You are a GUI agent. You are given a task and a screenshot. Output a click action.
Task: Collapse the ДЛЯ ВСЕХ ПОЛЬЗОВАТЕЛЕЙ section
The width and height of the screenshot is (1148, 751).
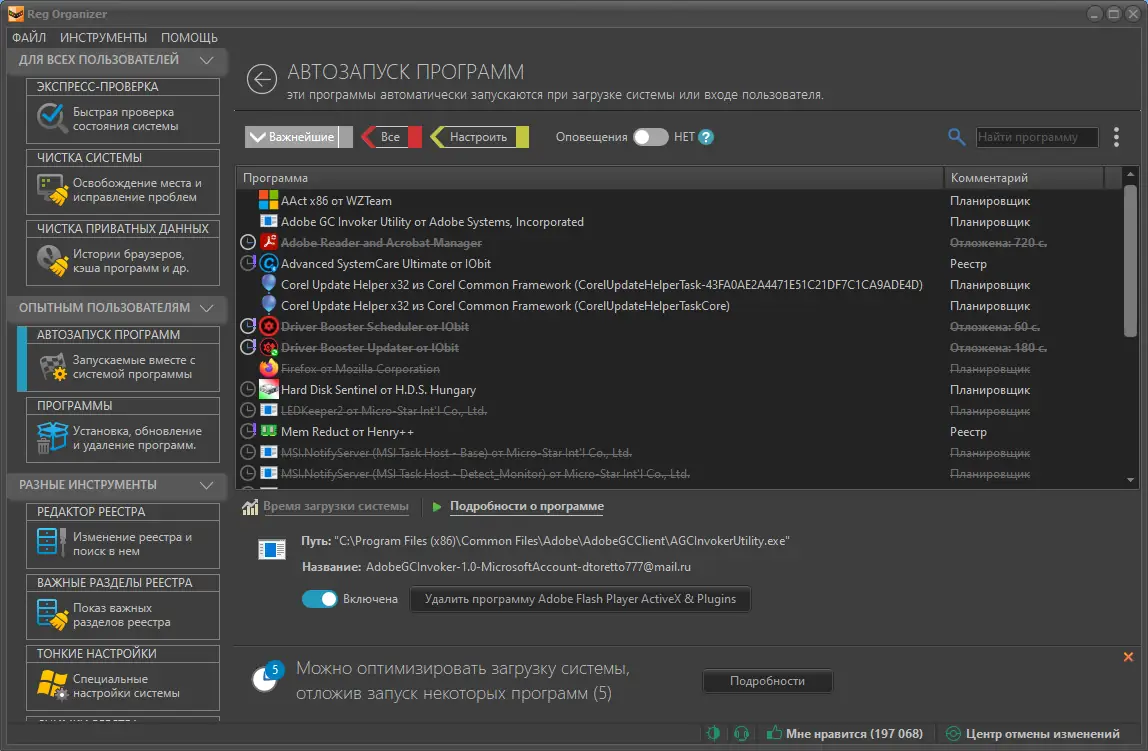click(x=209, y=61)
